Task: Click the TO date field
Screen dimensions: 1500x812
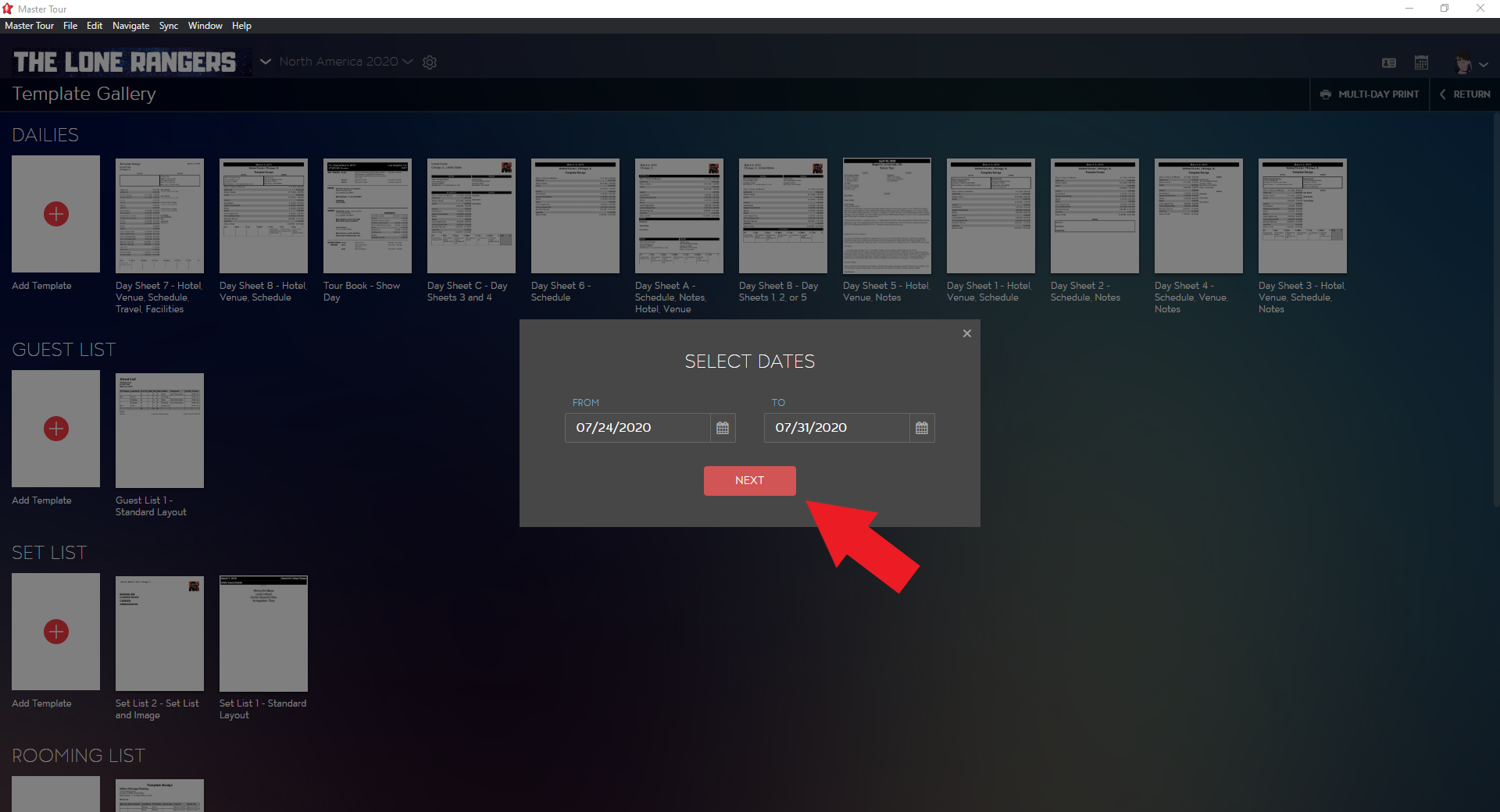Action: pyautogui.click(x=837, y=428)
